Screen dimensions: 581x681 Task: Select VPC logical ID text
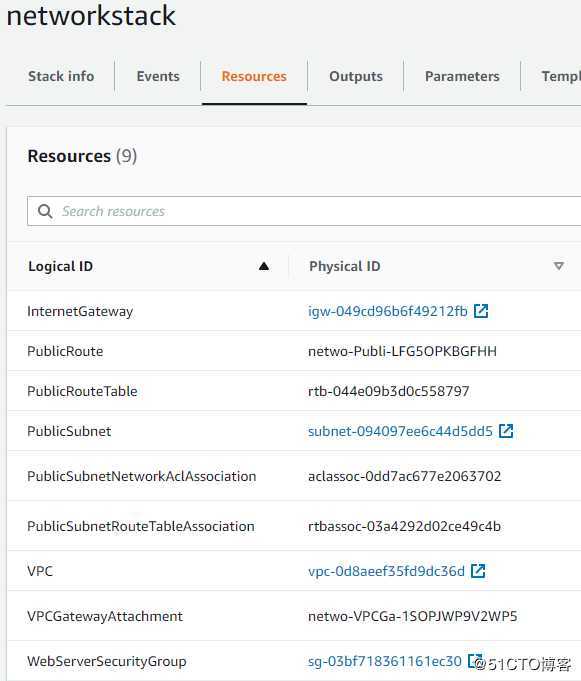(40, 571)
